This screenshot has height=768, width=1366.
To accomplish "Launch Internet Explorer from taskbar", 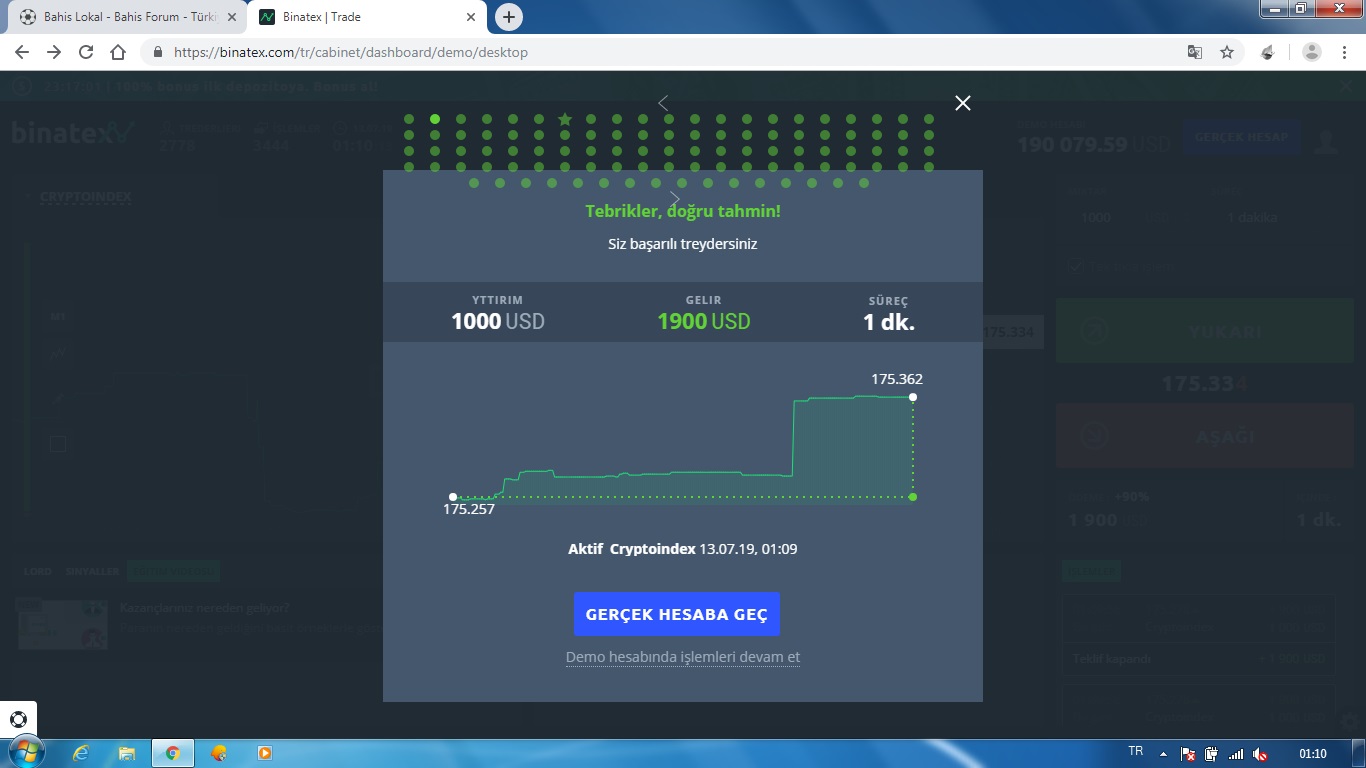I will (80, 753).
